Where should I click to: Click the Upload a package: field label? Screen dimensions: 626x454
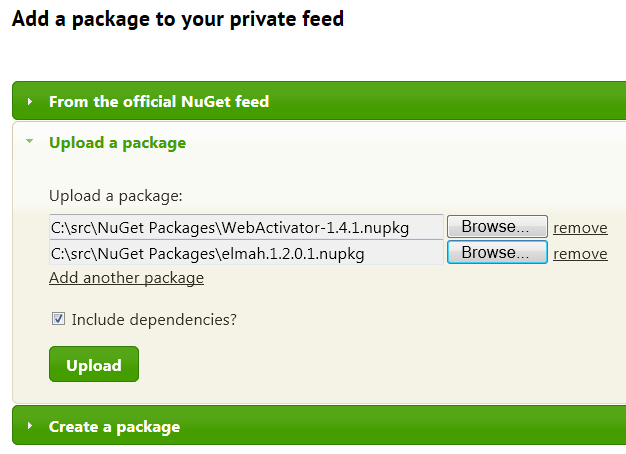[x=115, y=196]
